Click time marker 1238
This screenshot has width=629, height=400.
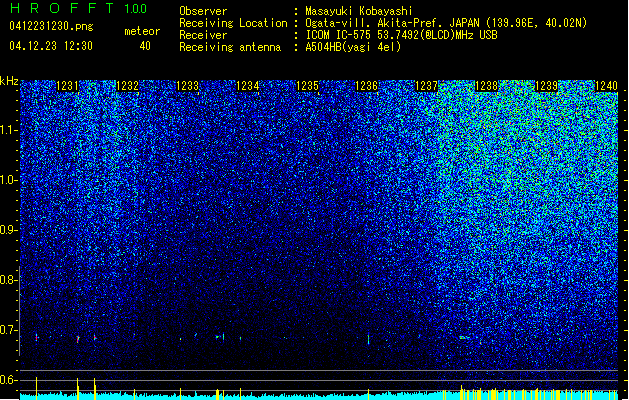click(x=486, y=86)
